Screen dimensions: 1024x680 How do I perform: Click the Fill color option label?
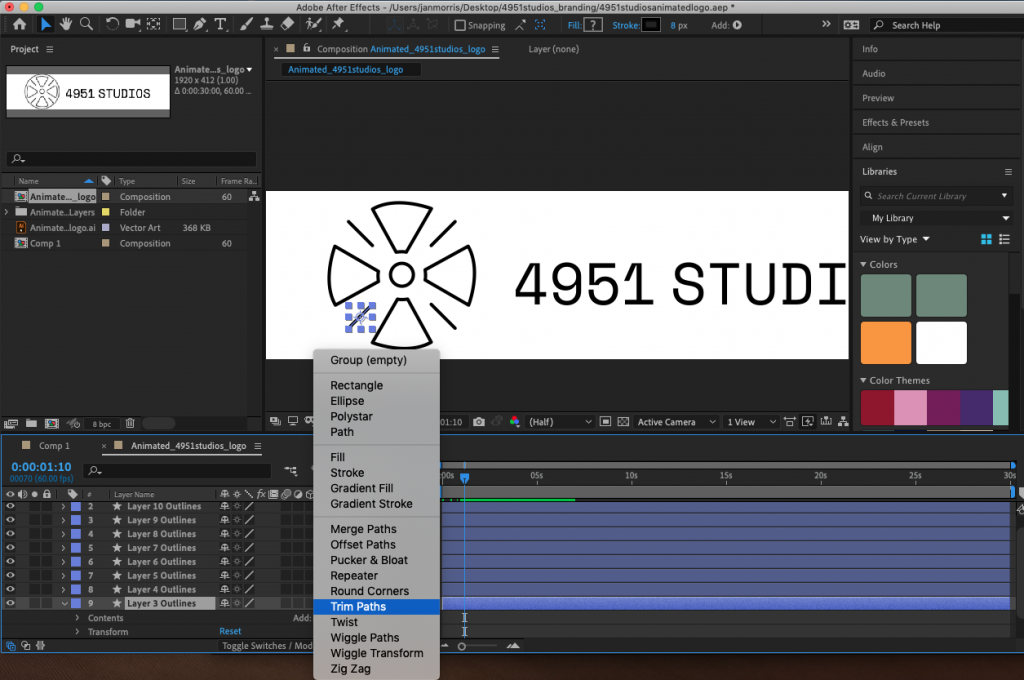(x=573, y=25)
